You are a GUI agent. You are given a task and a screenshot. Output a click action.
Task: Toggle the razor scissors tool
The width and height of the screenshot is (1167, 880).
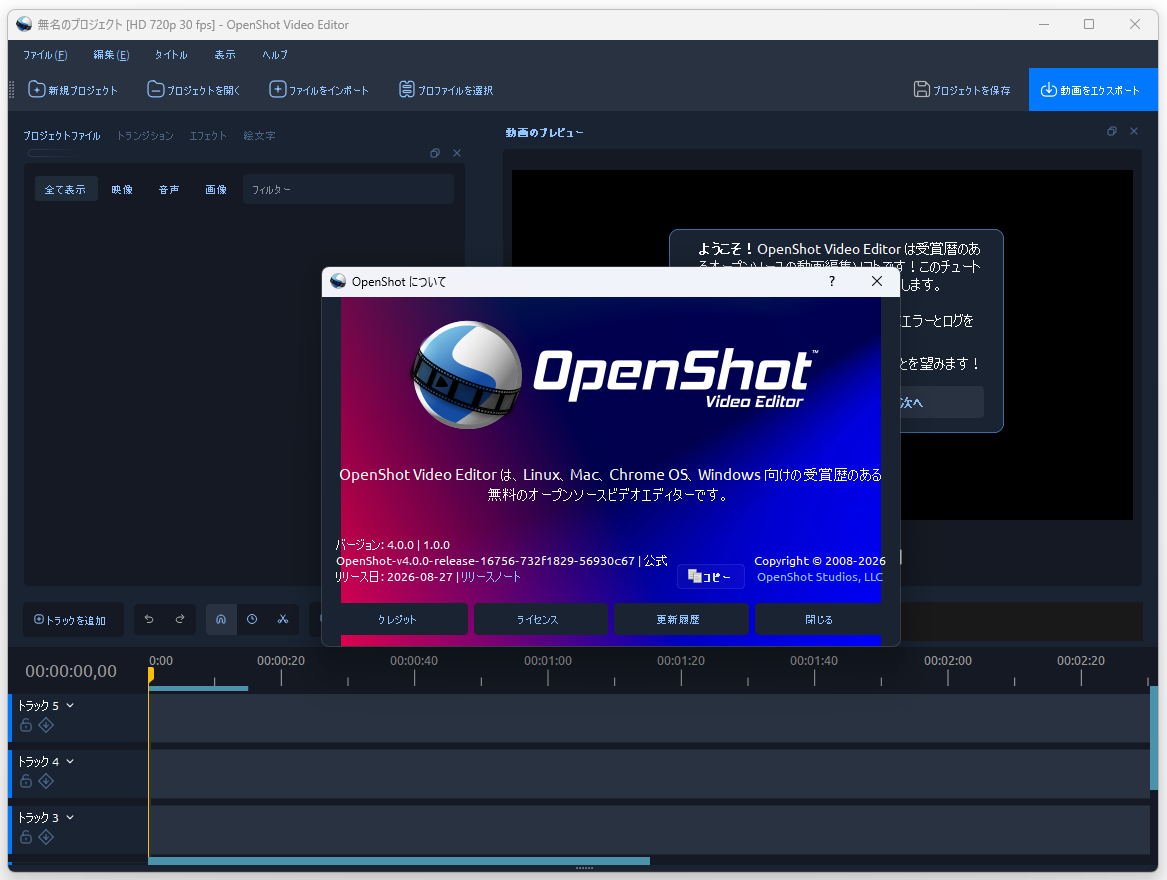pos(283,619)
